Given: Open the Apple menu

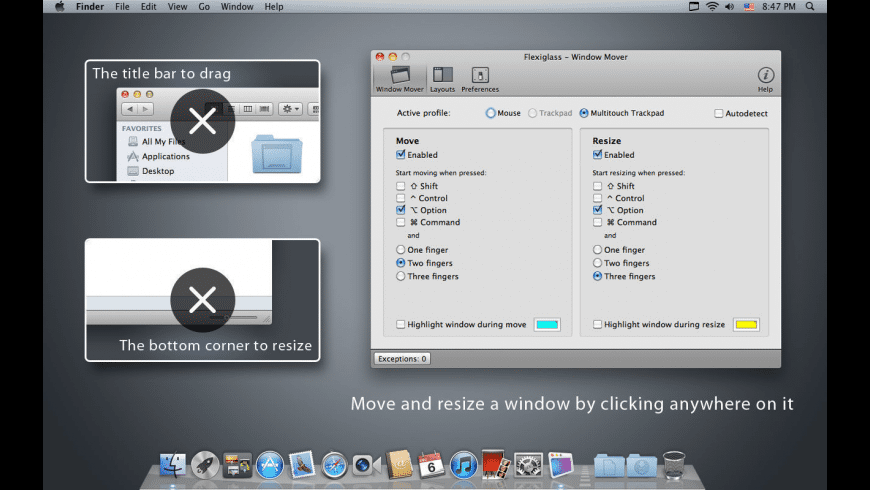Looking at the screenshot, I should (x=59, y=7).
